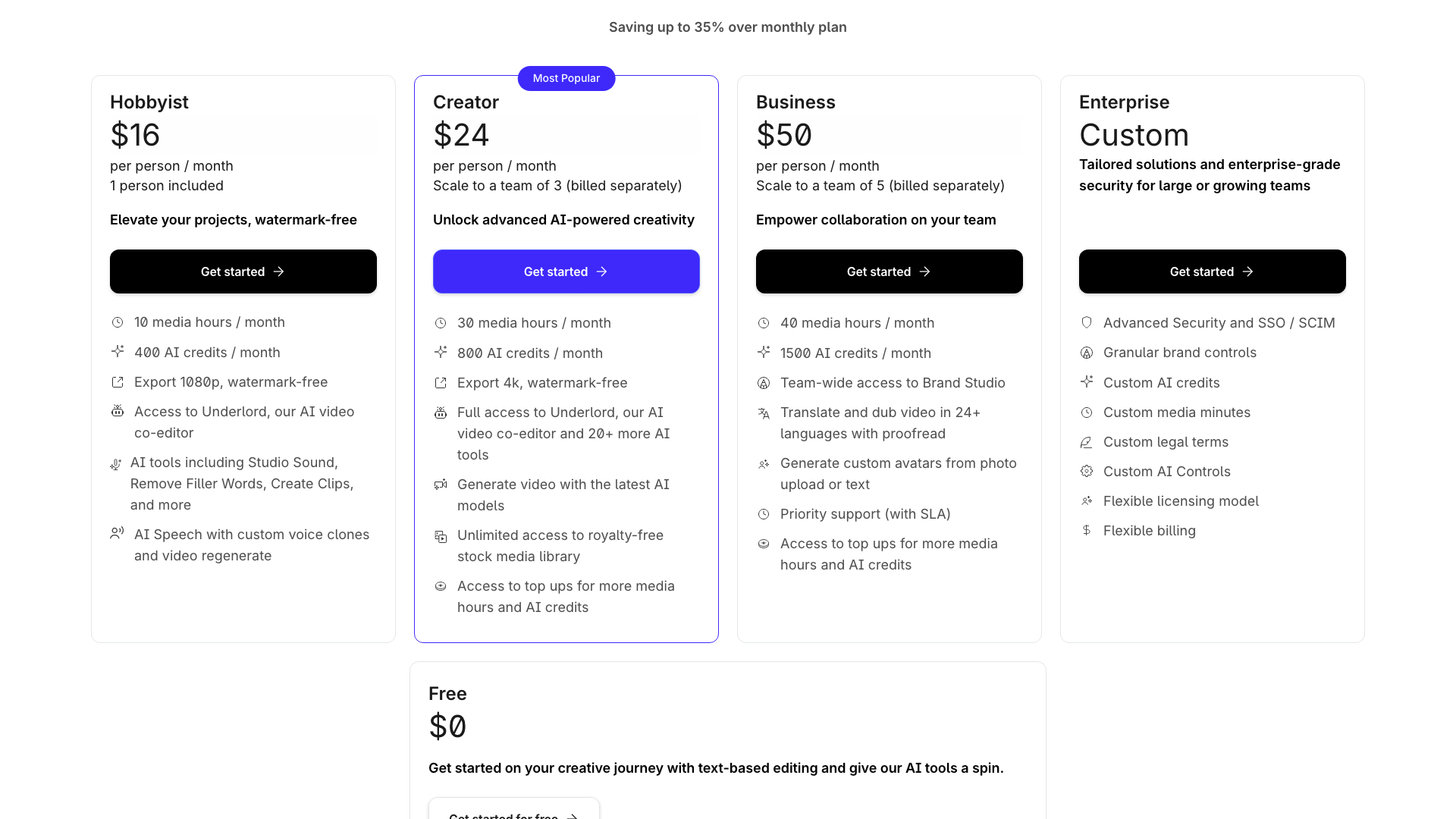Click the sparkle icon next to "800 AI credits / month"

pyautogui.click(x=441, y=352)
